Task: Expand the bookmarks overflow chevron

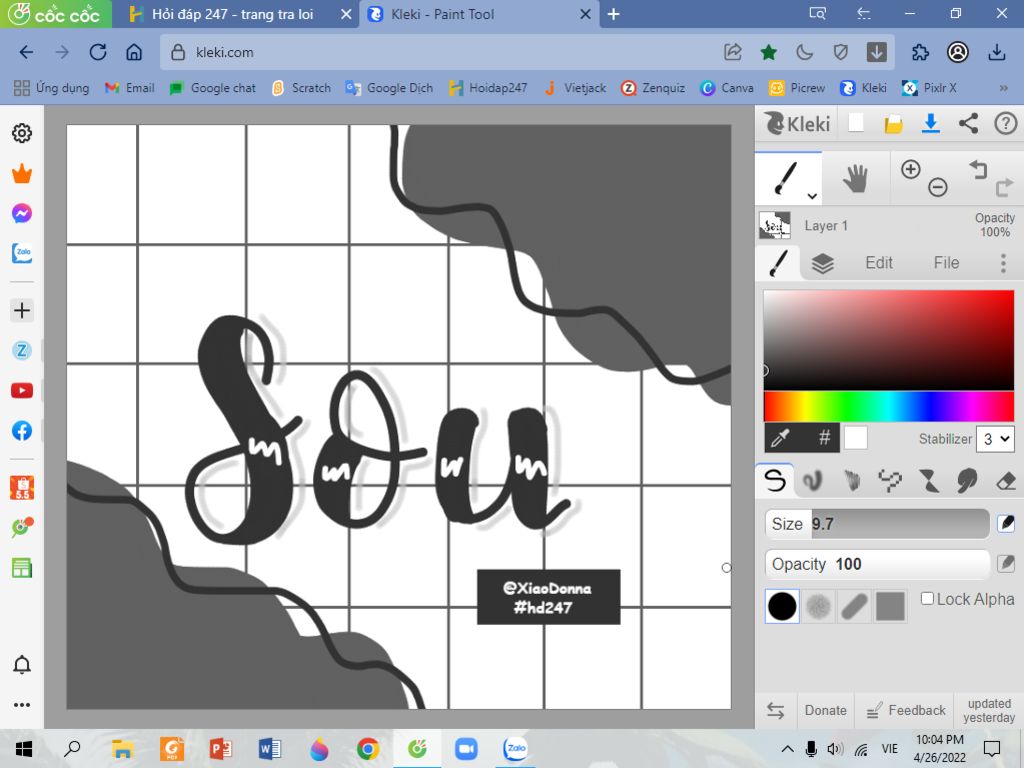Action: click(x=1003, y=88)
